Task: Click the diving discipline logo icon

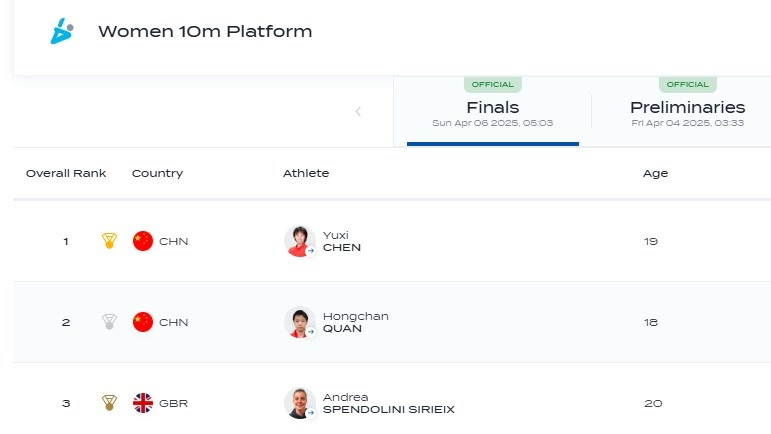Action: 62,31
